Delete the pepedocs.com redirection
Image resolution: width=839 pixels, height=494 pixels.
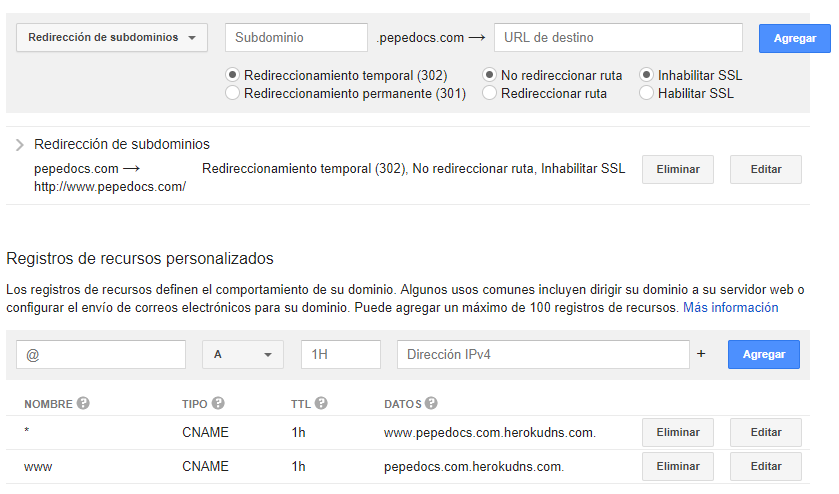pos(678,169)
